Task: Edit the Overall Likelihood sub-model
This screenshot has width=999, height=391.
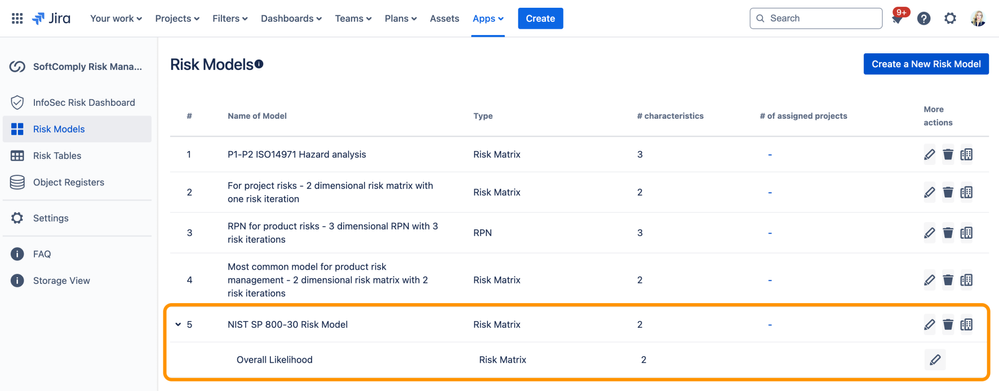Action: 935,360
